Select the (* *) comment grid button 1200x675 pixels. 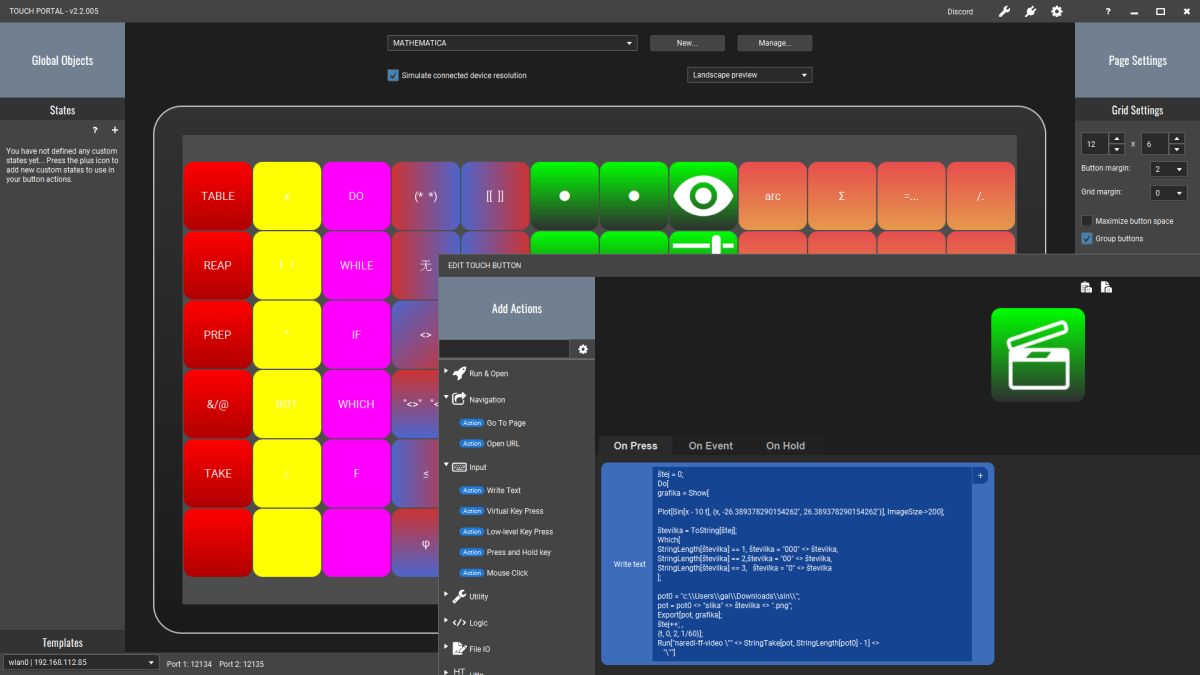[425, 196]
